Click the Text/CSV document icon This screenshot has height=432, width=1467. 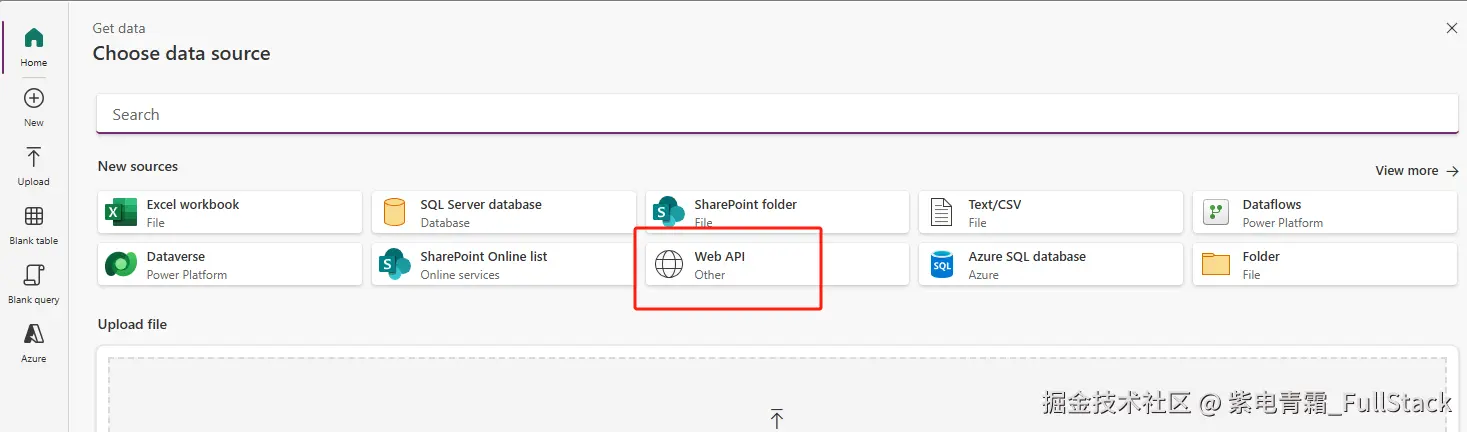(942, 212)
